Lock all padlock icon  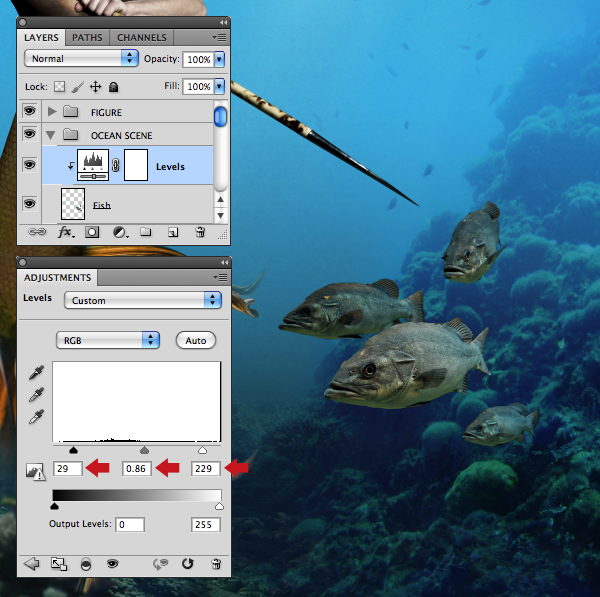point(113,87)
